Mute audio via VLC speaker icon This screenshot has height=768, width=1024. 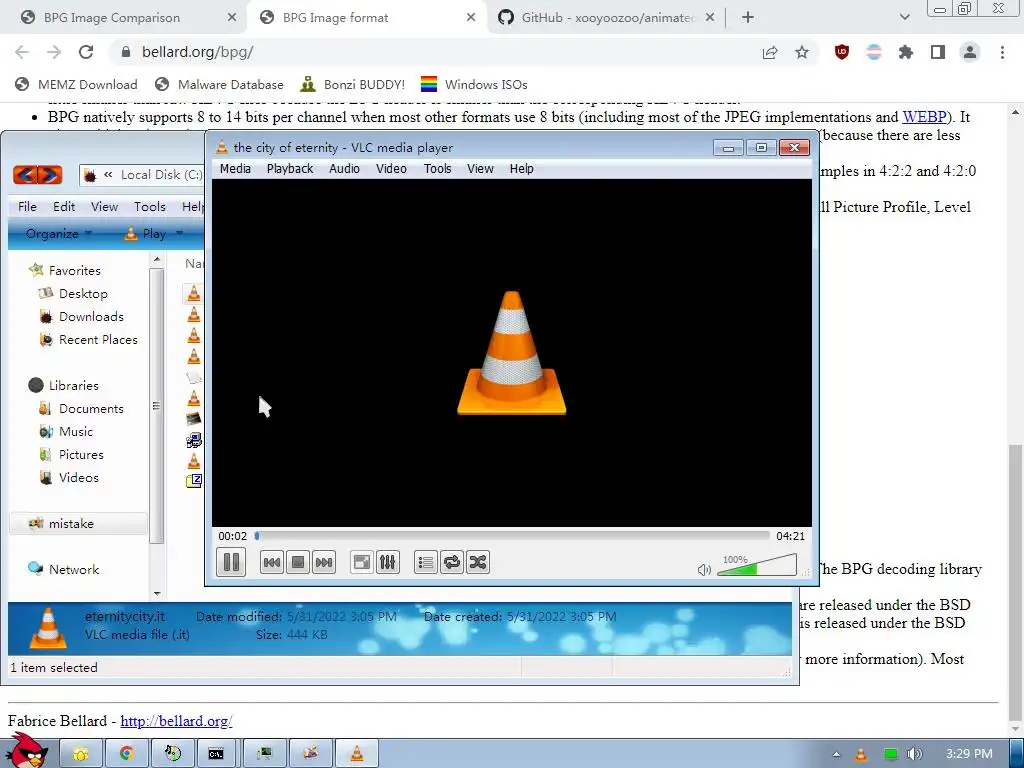click(704, 569)
